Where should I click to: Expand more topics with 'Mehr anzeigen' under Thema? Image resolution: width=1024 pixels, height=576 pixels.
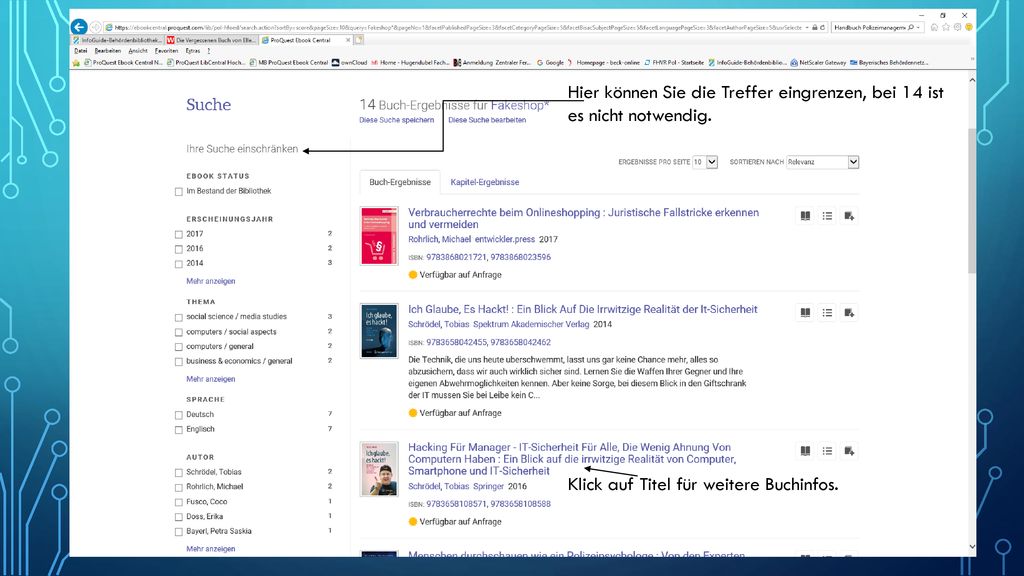[210, 379]
